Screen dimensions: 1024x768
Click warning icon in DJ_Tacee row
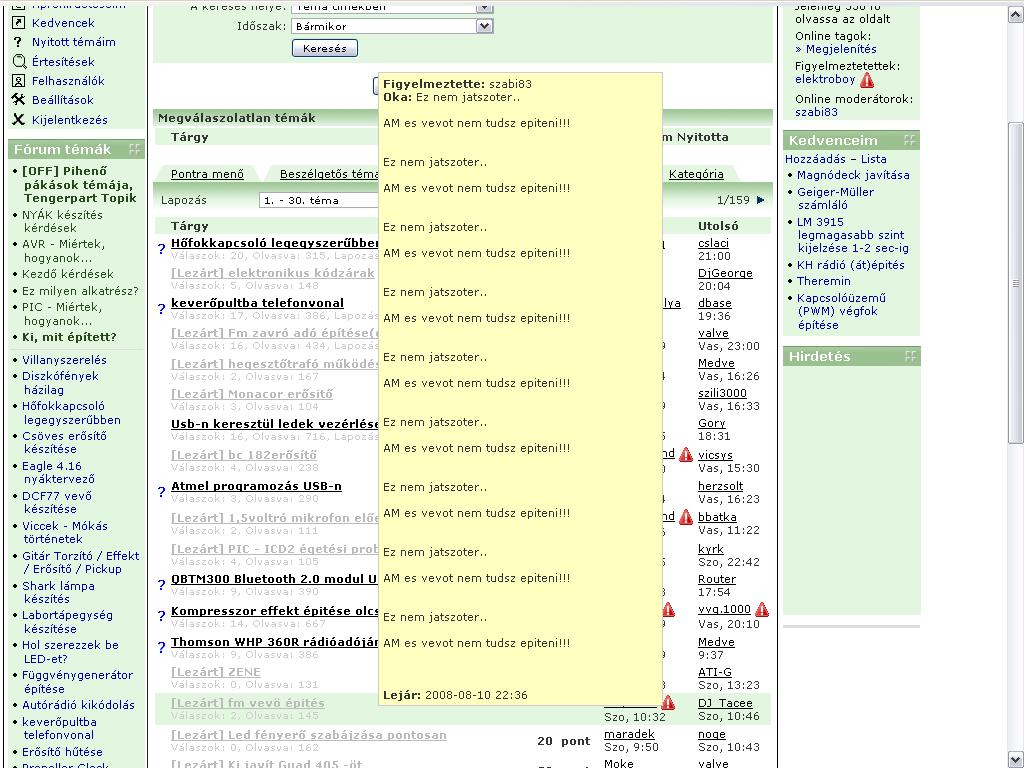[668, 703]
